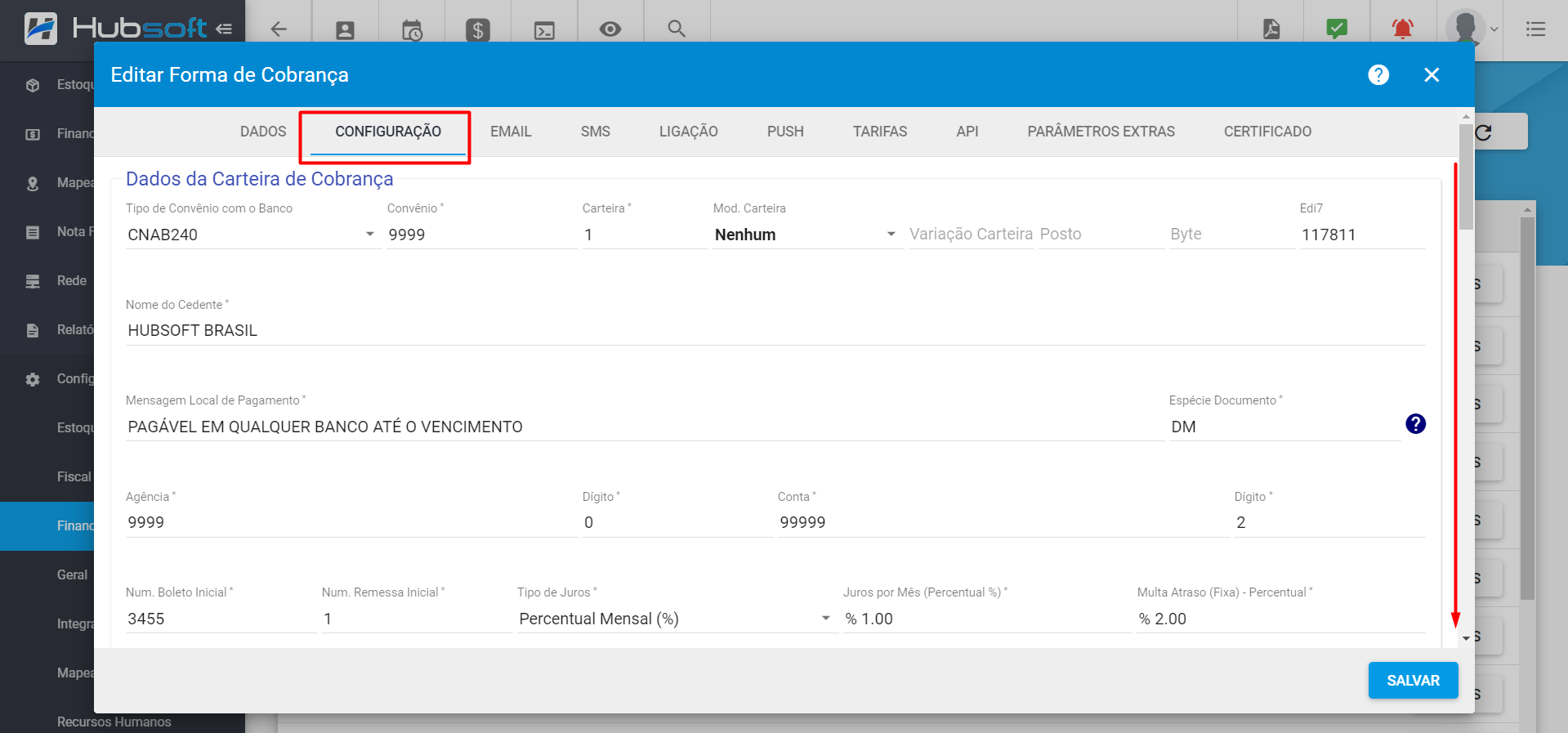Edit the Mensagem Local de Pagamento field
1568x733 pixels.
645,427
